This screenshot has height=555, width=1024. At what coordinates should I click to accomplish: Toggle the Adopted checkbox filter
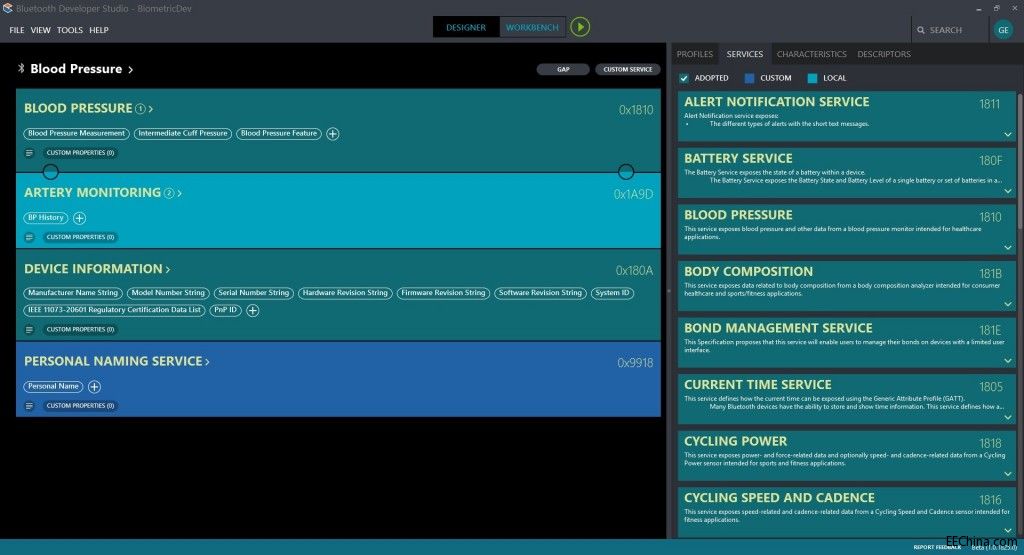[684, 78]
